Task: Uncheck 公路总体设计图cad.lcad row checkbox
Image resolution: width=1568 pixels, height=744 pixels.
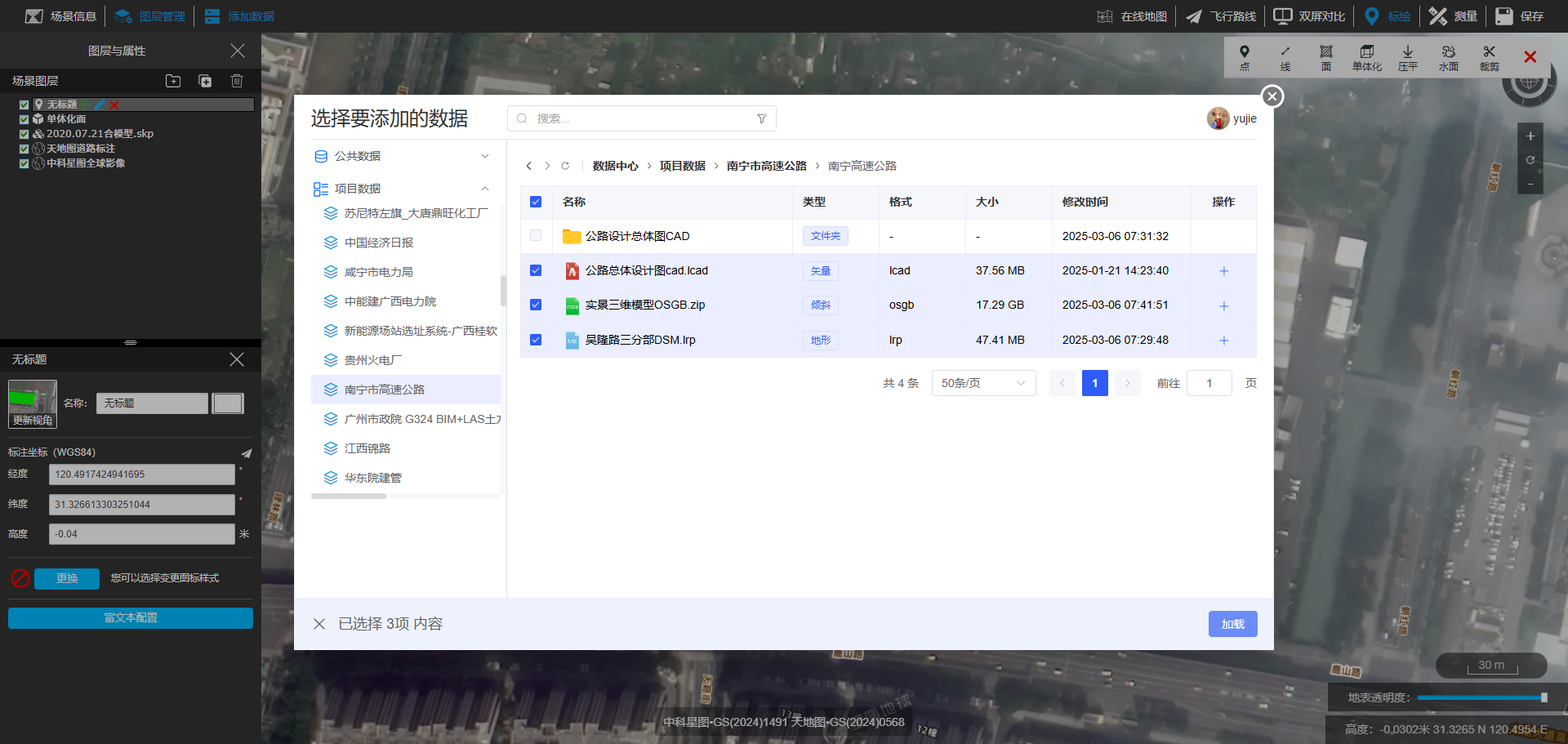Action: [536, 270]
